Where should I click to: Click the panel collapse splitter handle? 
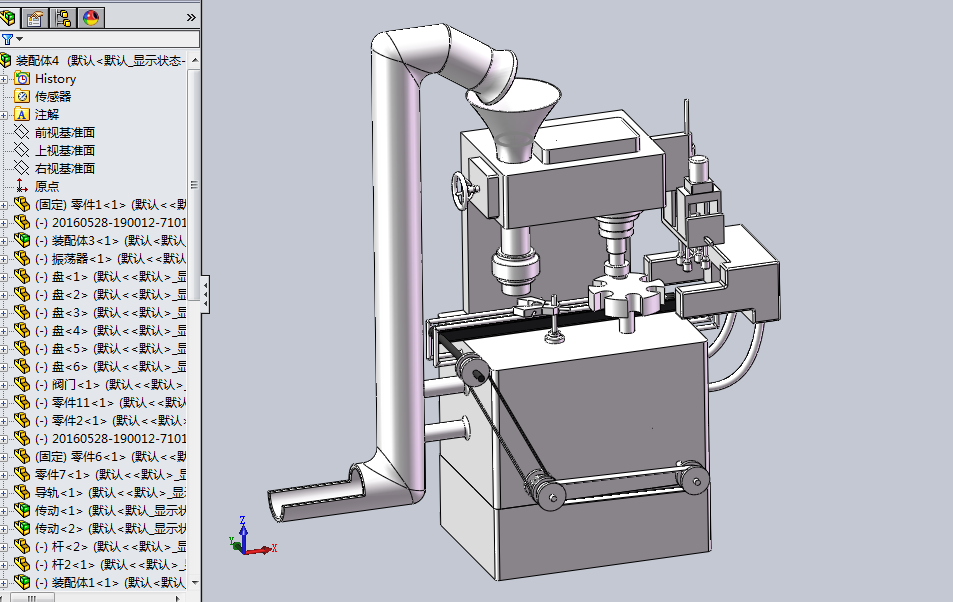[x=205, y=293]
